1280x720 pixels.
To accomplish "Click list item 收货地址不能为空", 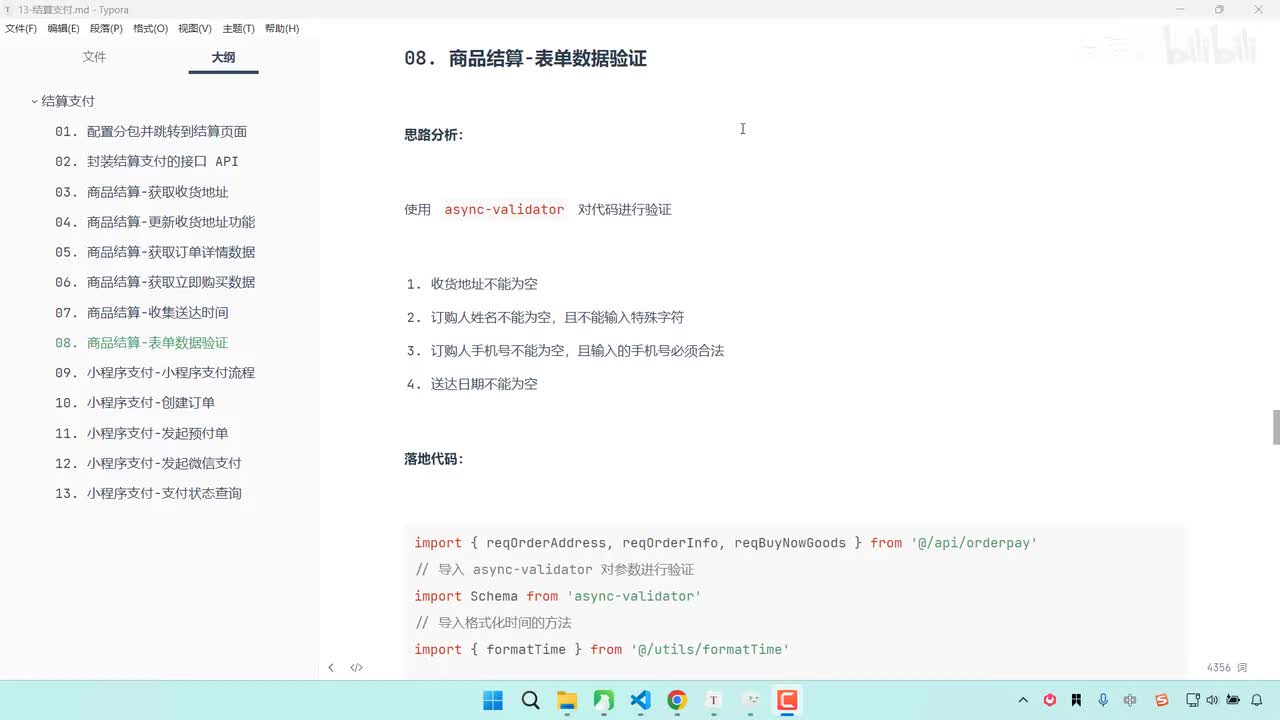I will click(x=484, y=284).
